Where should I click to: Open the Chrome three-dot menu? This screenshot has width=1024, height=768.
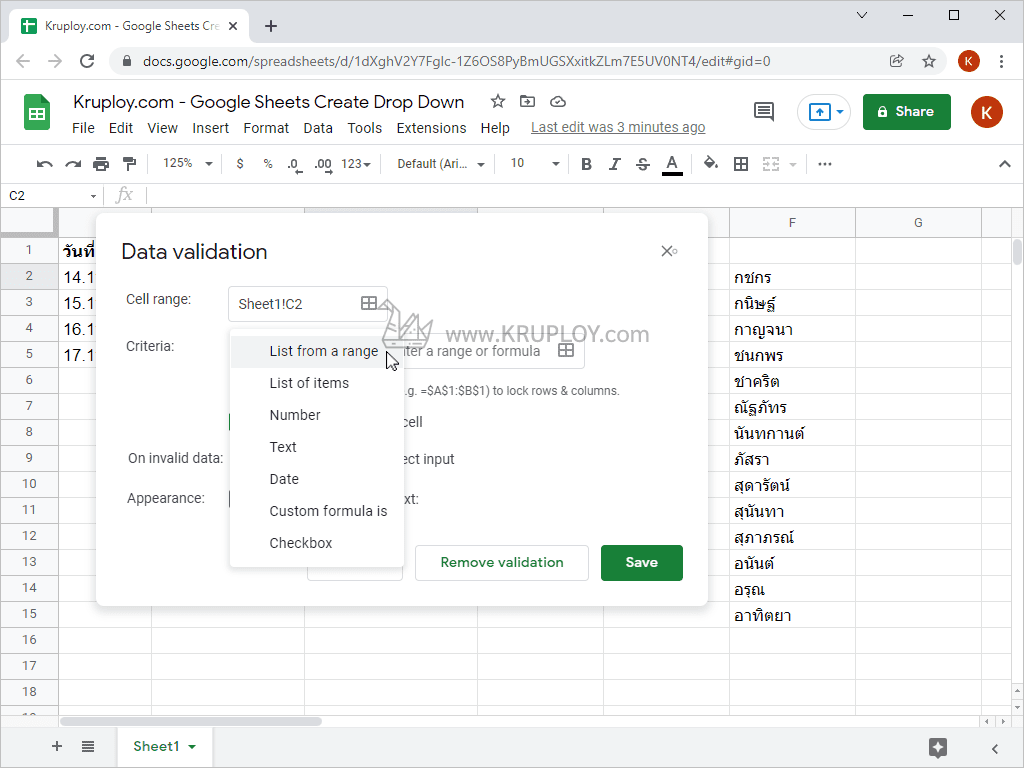(1001, 61)
